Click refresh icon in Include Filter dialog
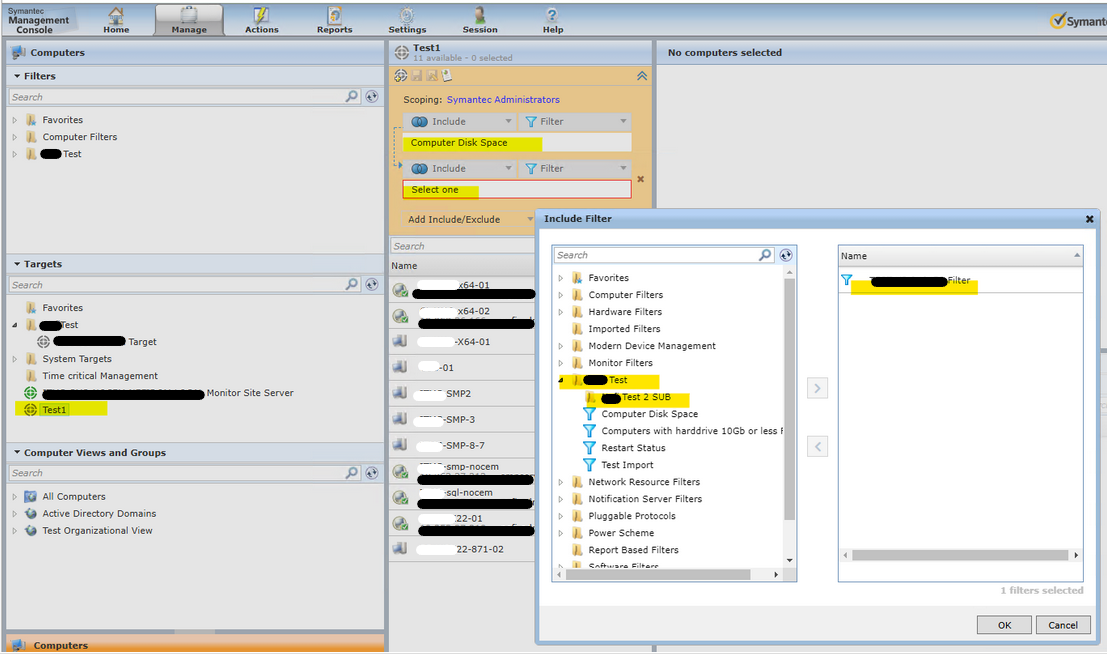The width and height of the screenshot is (1107, 656). point(786,255)
